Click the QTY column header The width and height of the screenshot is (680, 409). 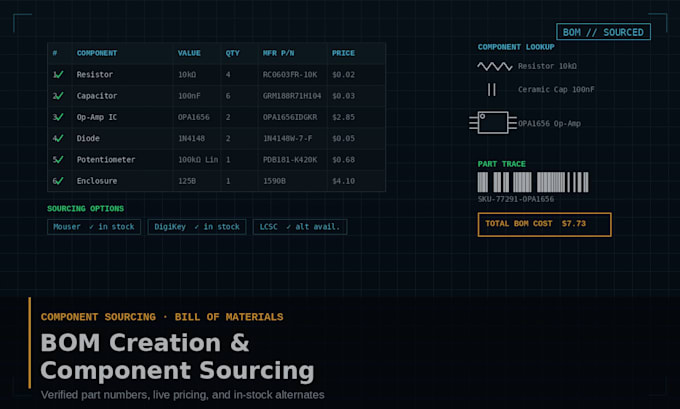coord(232,53)
